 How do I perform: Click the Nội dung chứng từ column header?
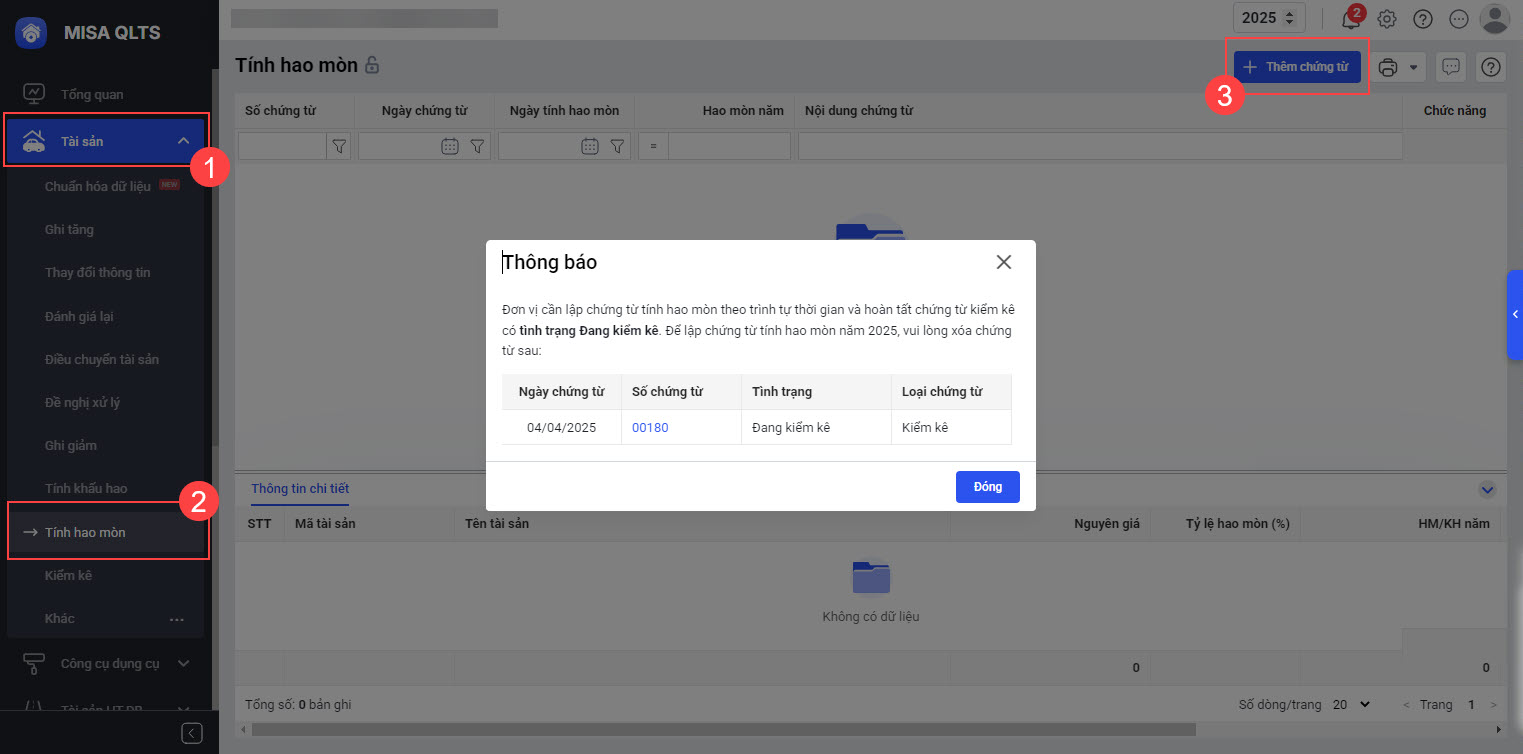859,111
